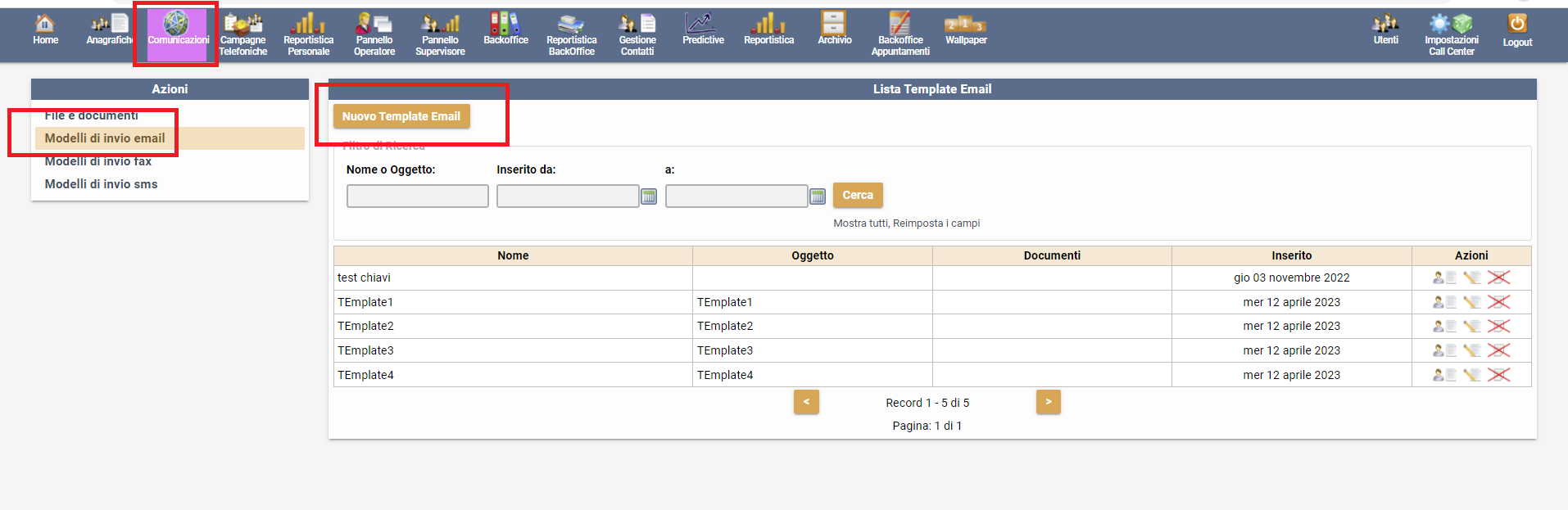This screenshot has width=1568, height=510.
Task: Open the calendar picker for Inserito da
Action: coord(649,196)
